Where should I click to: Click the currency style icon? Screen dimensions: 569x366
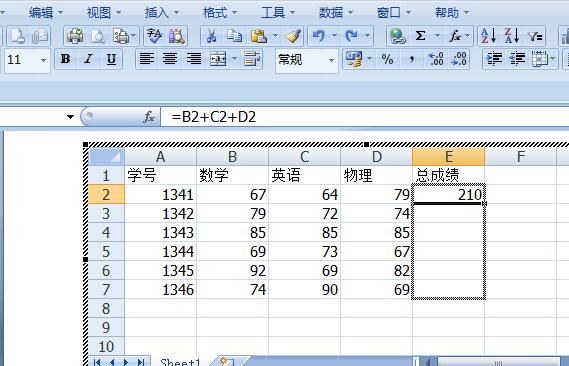tap(354, 59)
